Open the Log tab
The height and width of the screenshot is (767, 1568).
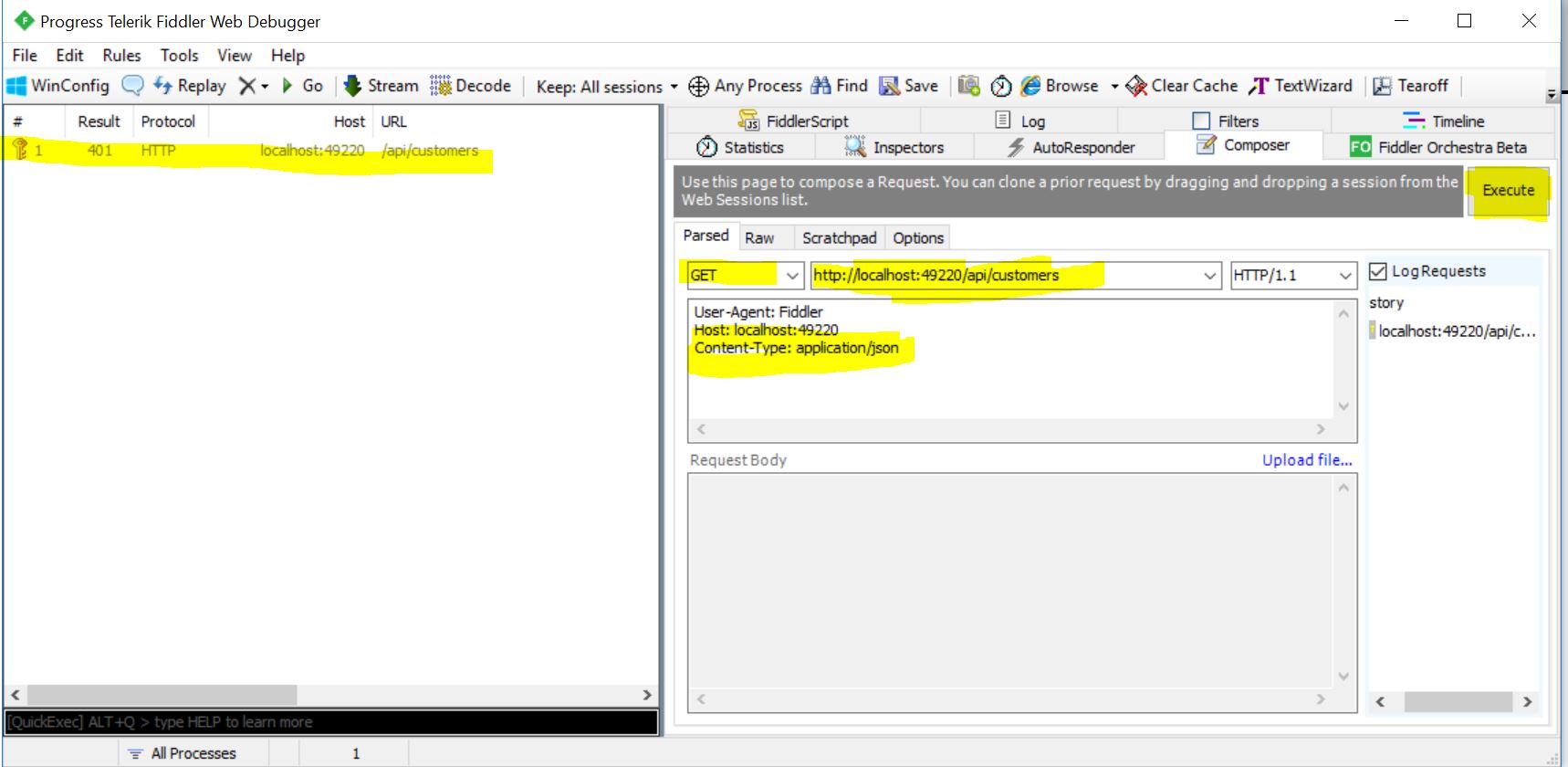click(x=1020, y=121)
